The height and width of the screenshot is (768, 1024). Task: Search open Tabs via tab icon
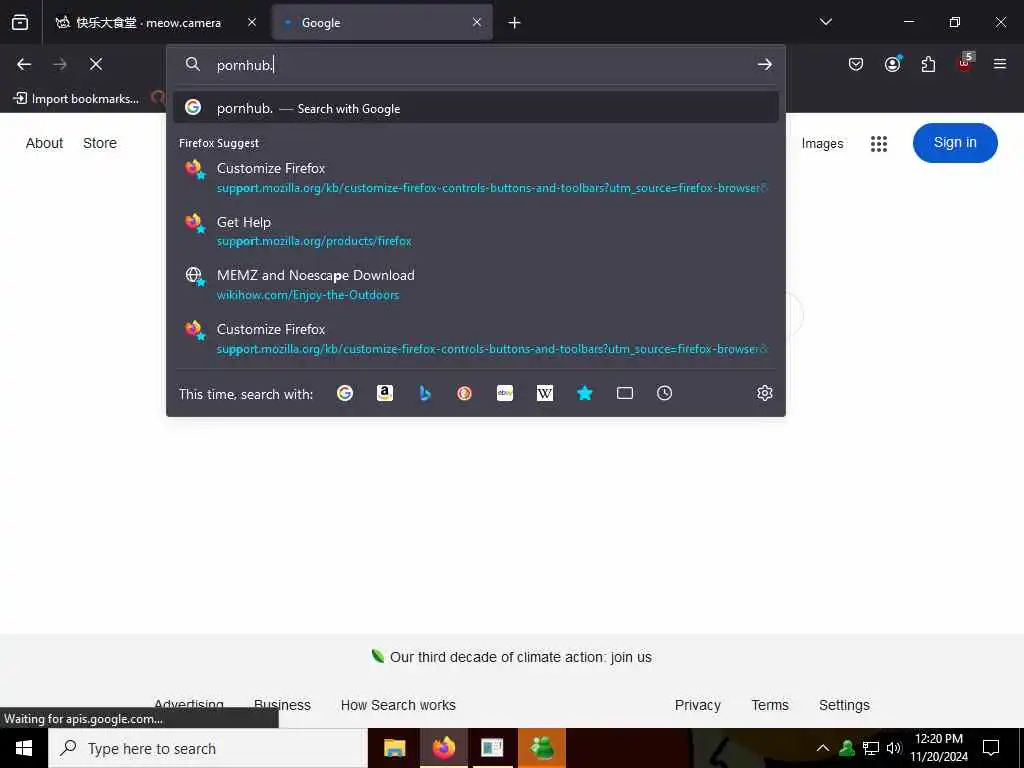pyautogui.click(x=625, y=393)
